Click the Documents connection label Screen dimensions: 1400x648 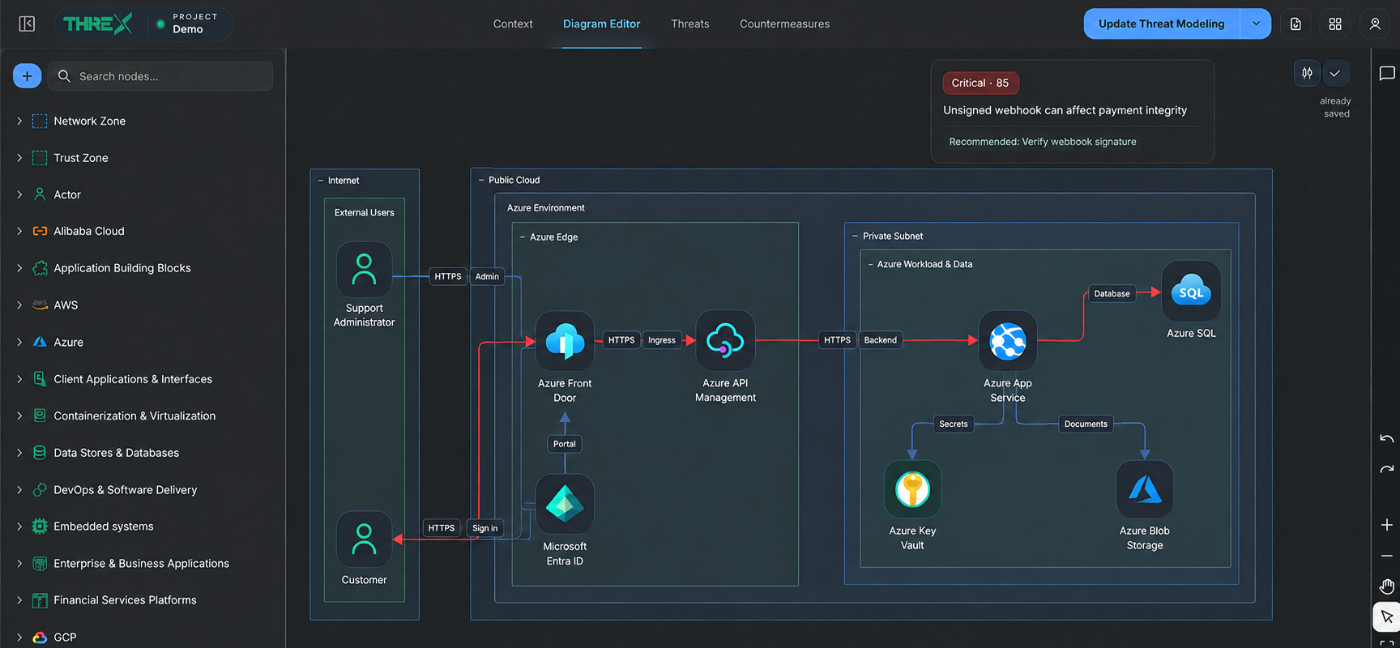tap(1086, 424)
